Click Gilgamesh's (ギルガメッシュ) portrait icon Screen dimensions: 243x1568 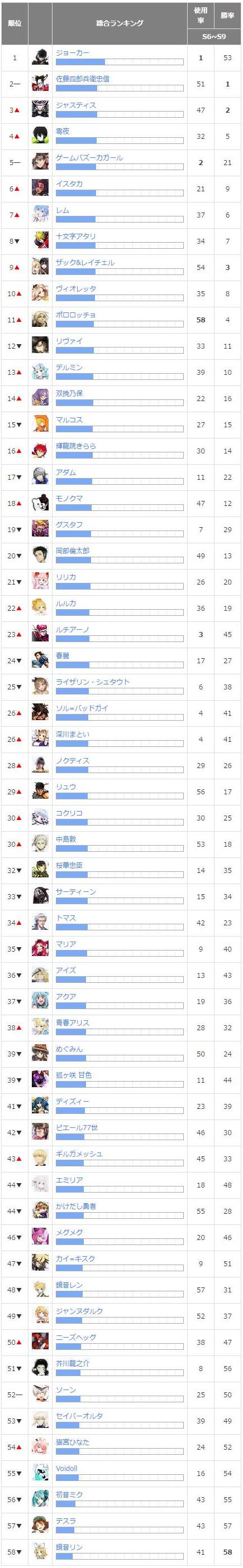40,1159
